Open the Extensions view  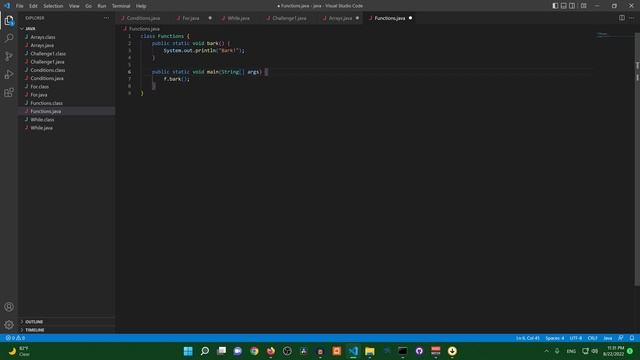pyautogui.click(x=9, y=93)
